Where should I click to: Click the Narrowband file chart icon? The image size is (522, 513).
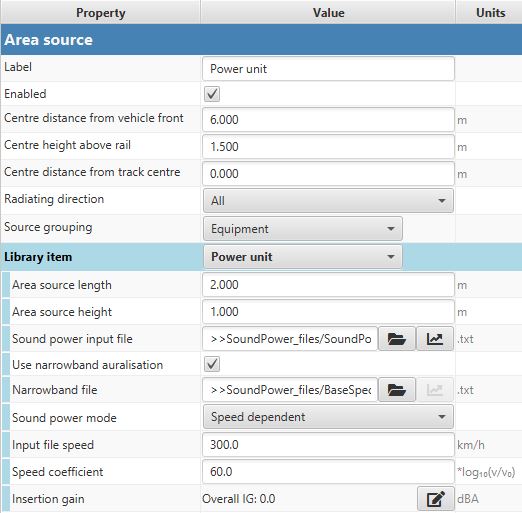click(435, 389)
